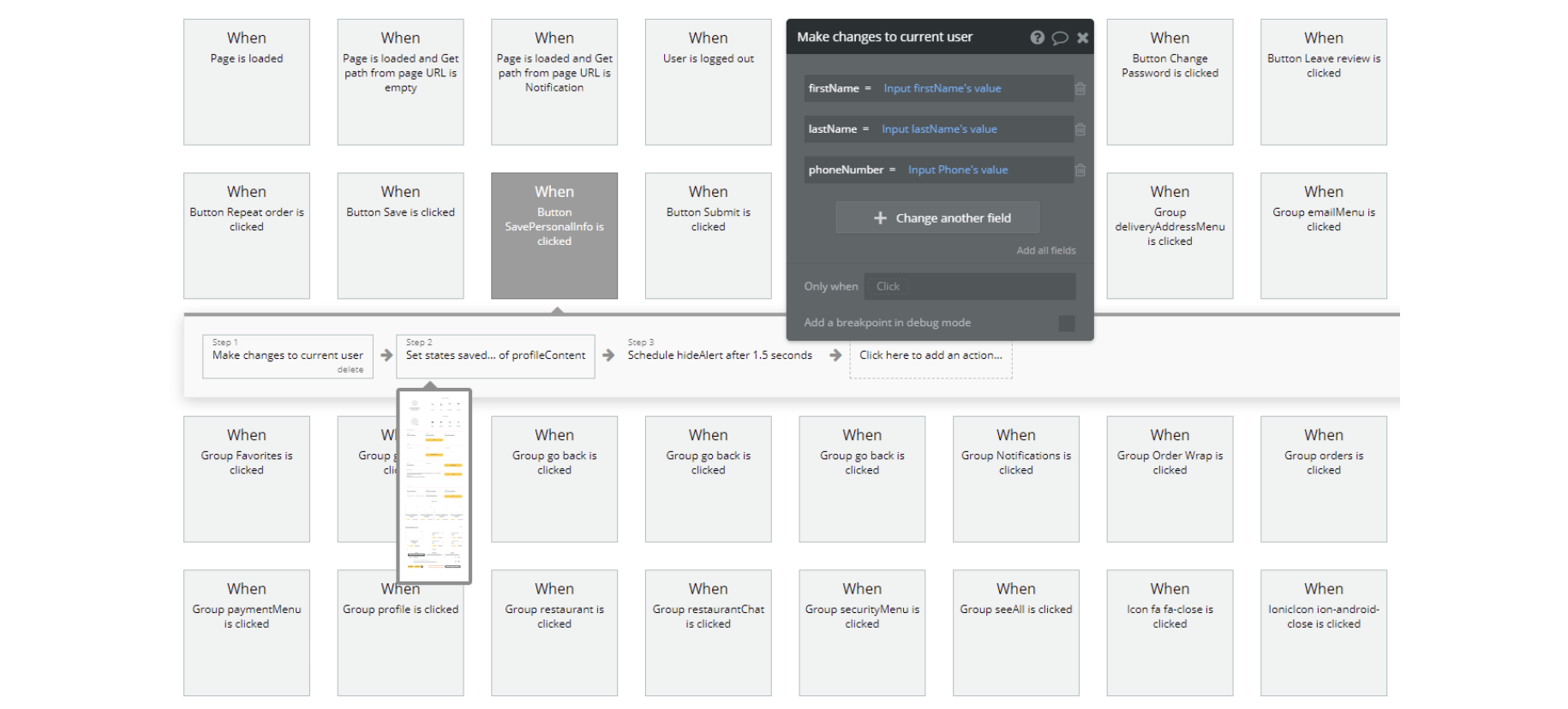Open the Input Phone's value expression

[957, 170]
